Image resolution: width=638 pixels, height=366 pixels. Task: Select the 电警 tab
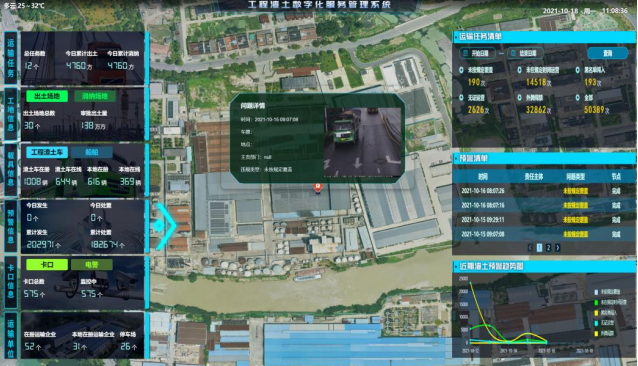pos(92,265)
